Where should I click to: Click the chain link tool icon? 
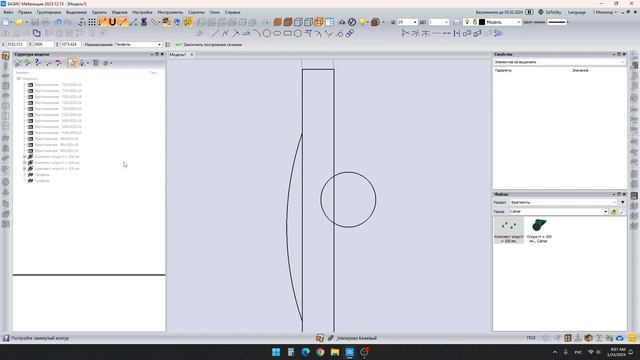coord(350,33)
